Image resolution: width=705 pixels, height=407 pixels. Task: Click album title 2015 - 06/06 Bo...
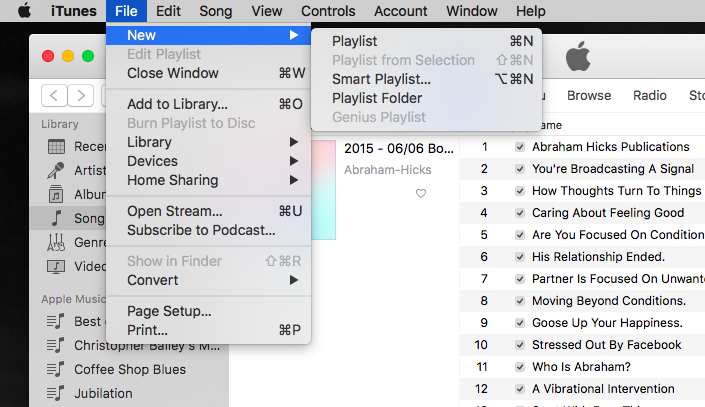[x=399, y=148]
